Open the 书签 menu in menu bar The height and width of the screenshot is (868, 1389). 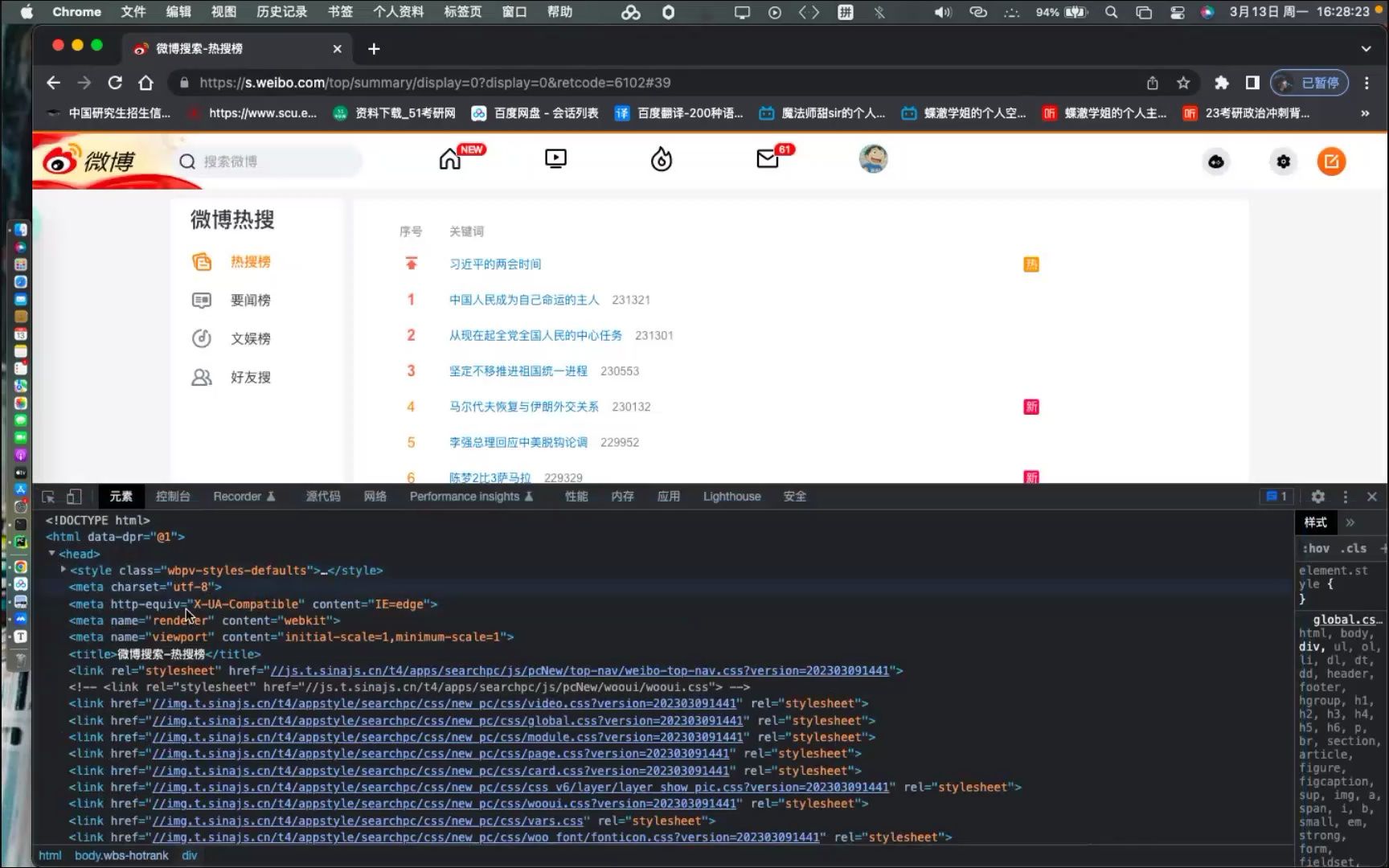tap(340, 12)
